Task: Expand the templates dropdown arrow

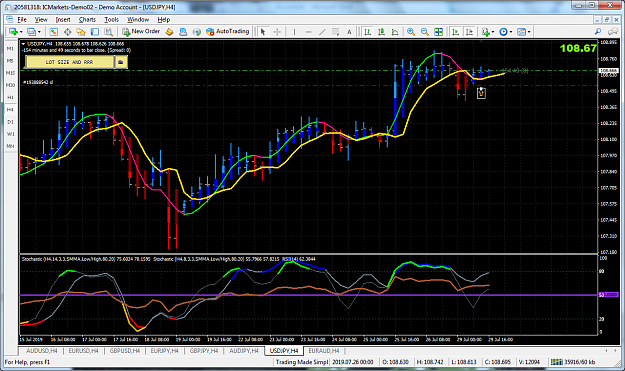Action: pos(529,32)
